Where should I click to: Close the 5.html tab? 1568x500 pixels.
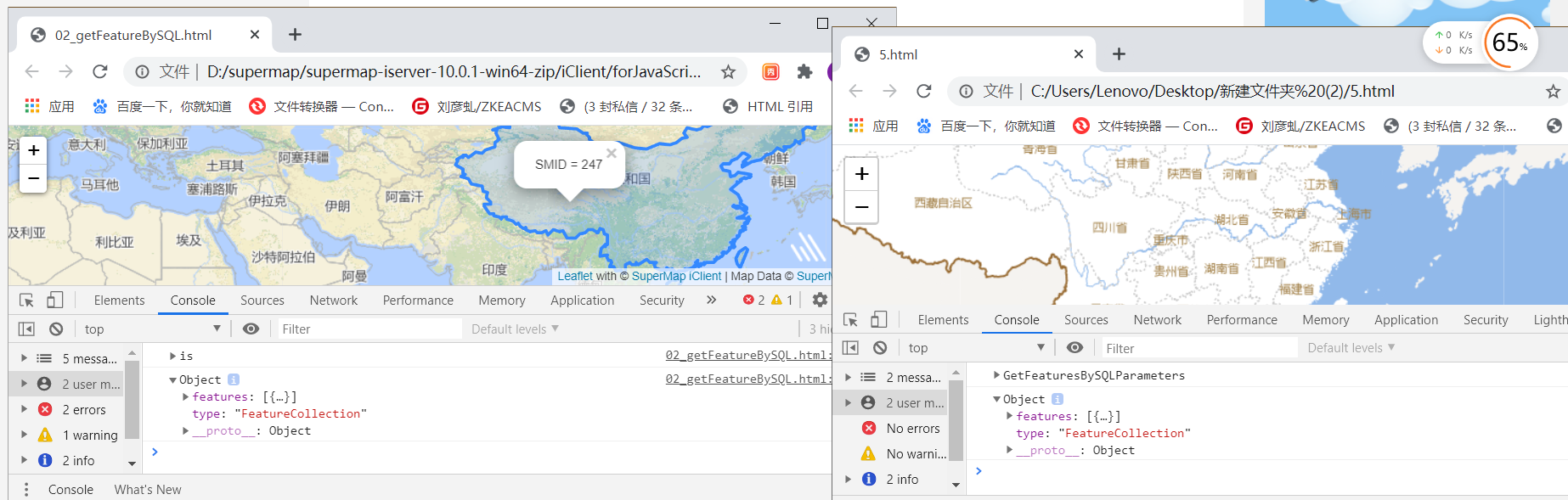(1079, 54)
